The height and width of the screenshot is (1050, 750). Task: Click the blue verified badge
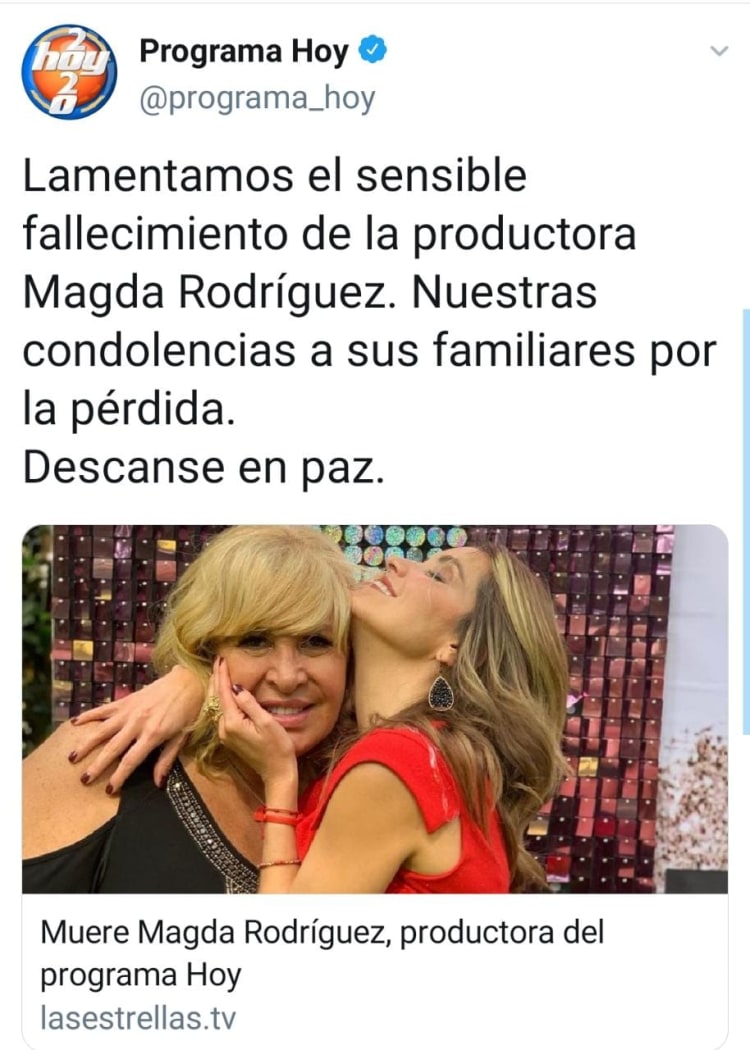coord(373,51)
